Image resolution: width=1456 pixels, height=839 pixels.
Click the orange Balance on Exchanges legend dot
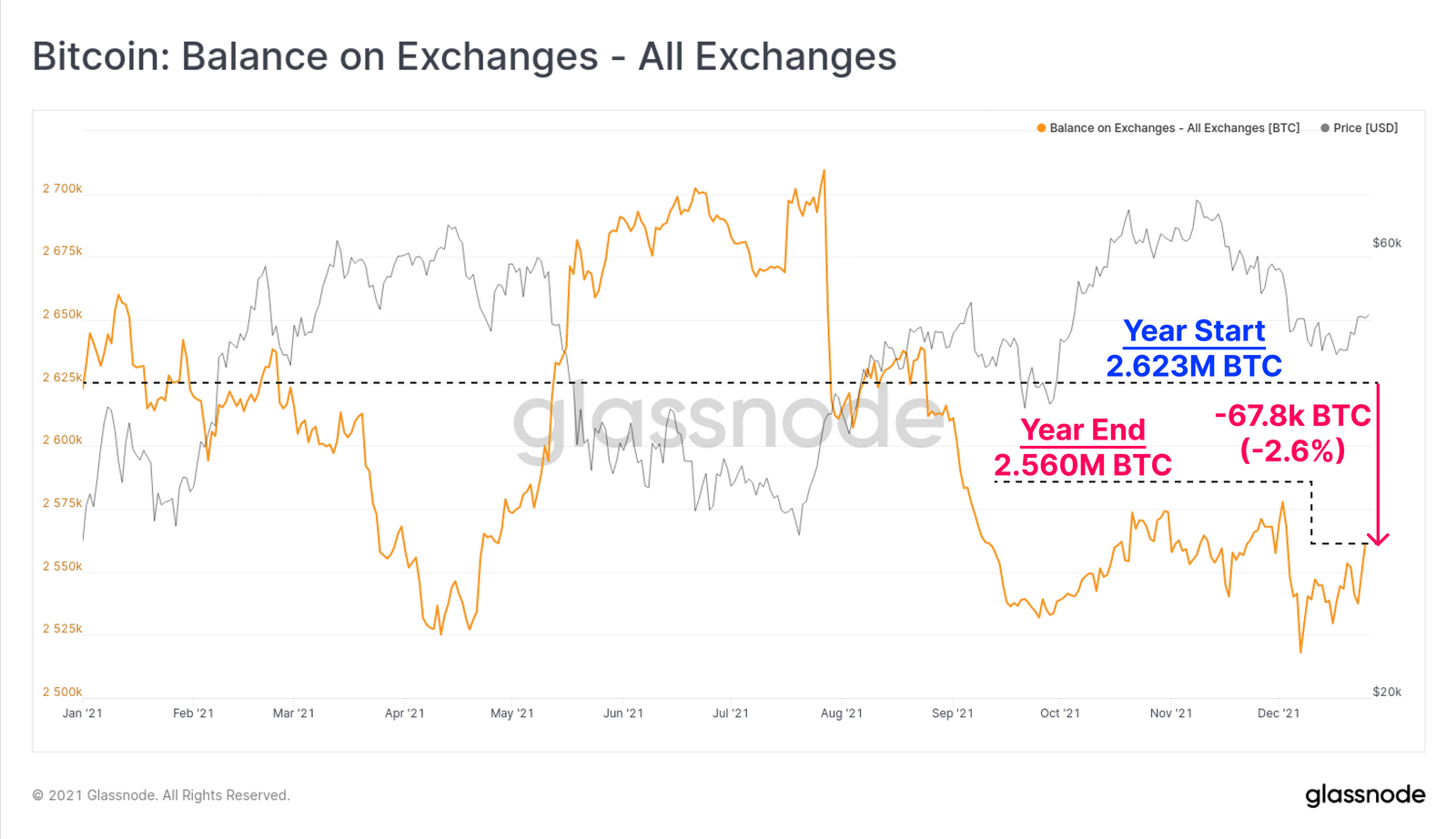point(1041,128)
